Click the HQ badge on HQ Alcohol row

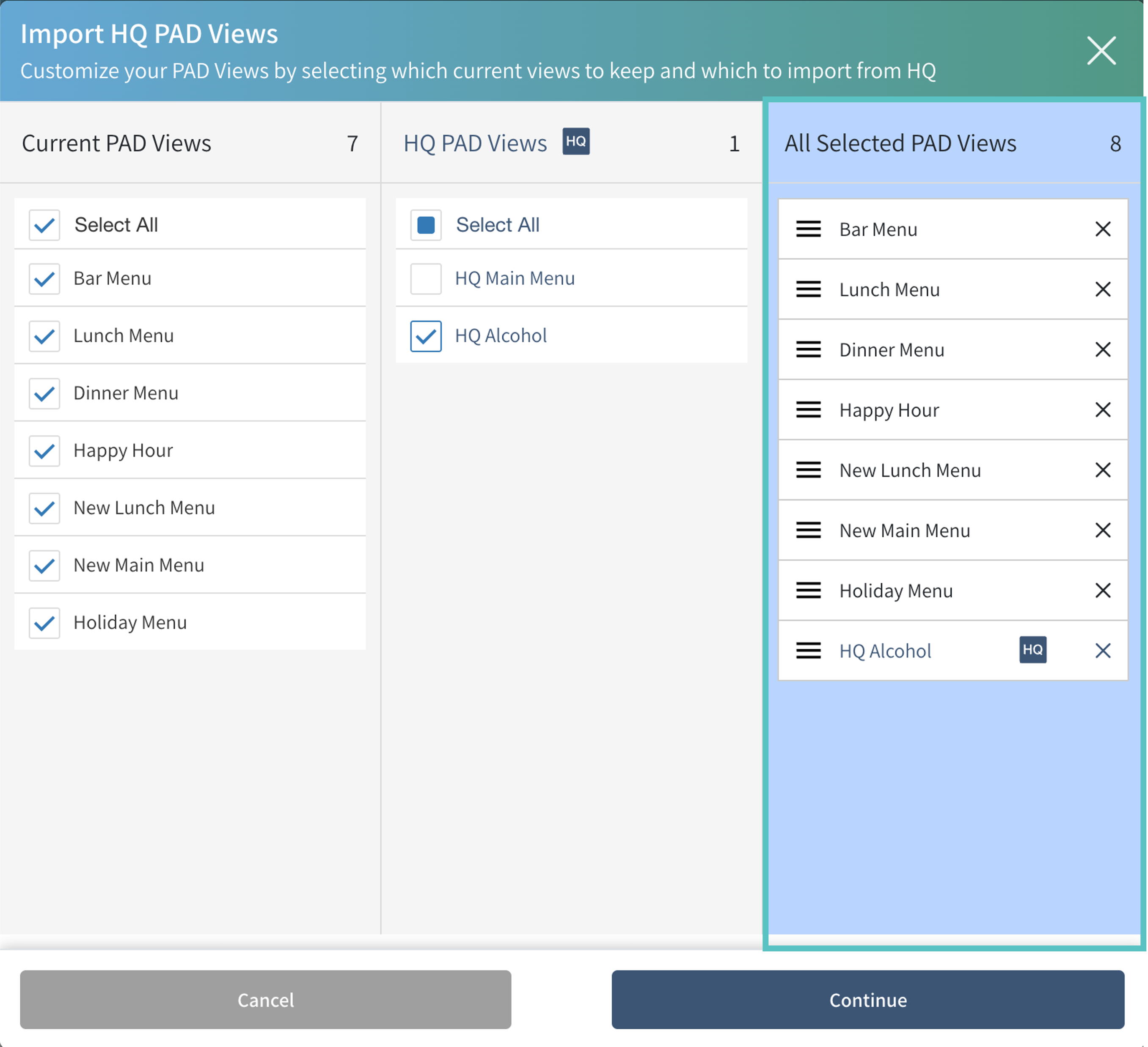(x=1032, y=650)
